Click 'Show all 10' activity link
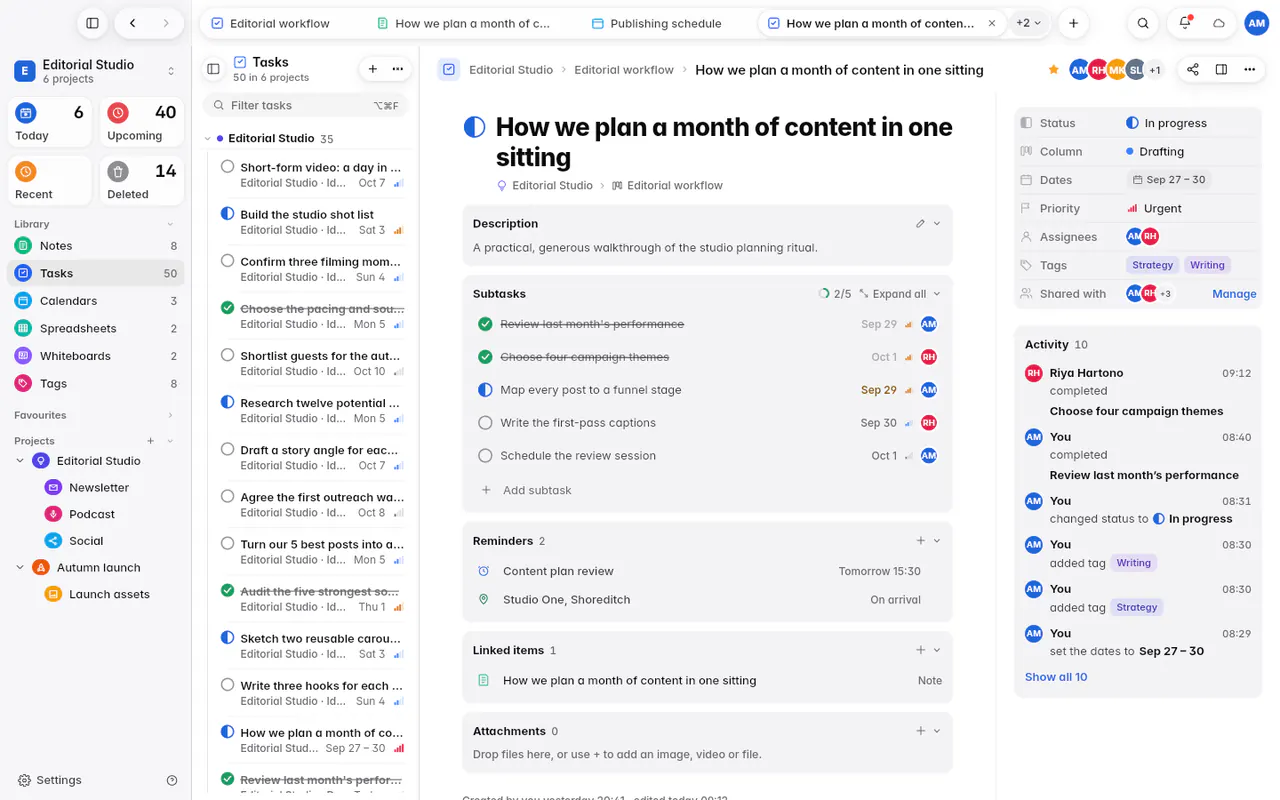Image resolution: width=1280 pixels, height=800 pixels. pos(1056,677)
